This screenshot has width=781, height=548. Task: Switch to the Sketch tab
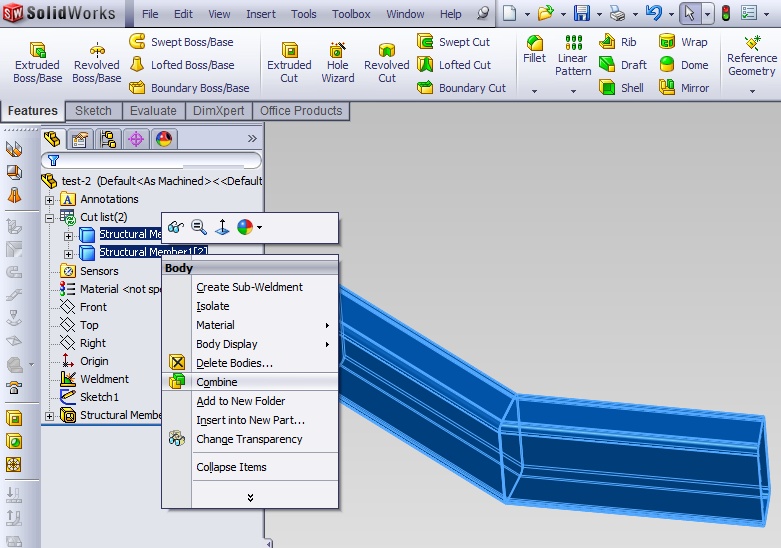coord(94,111)
